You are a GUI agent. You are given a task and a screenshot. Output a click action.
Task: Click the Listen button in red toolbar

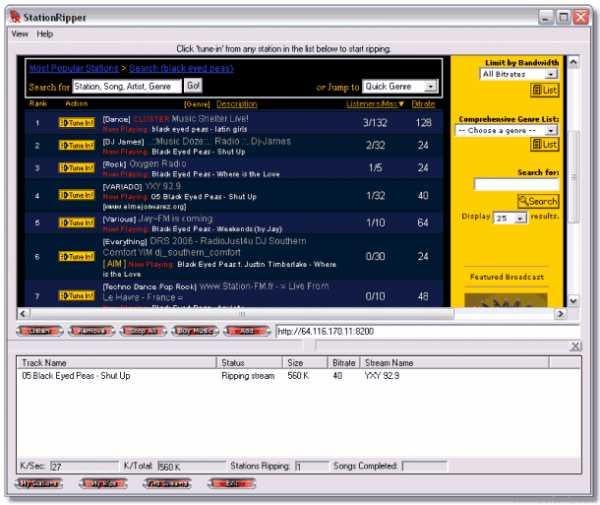40,331
